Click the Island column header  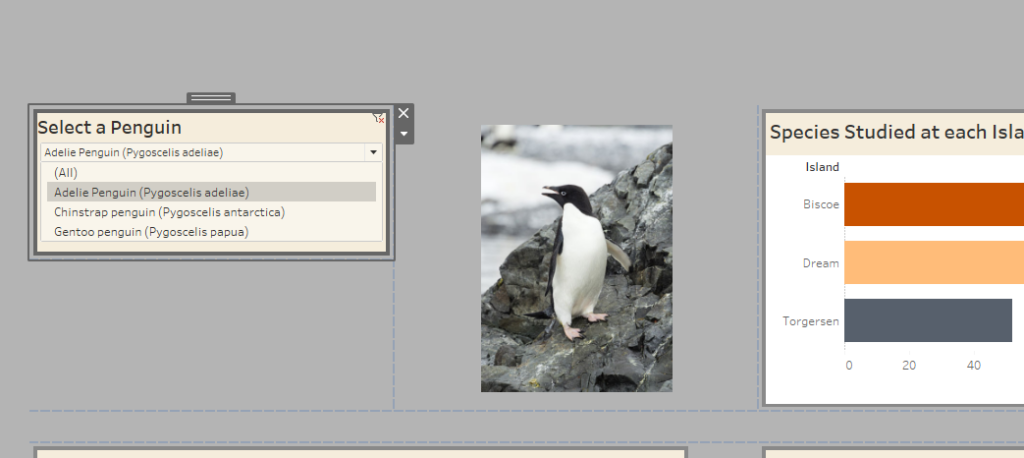pyautogui.click(x=822, y=167)
